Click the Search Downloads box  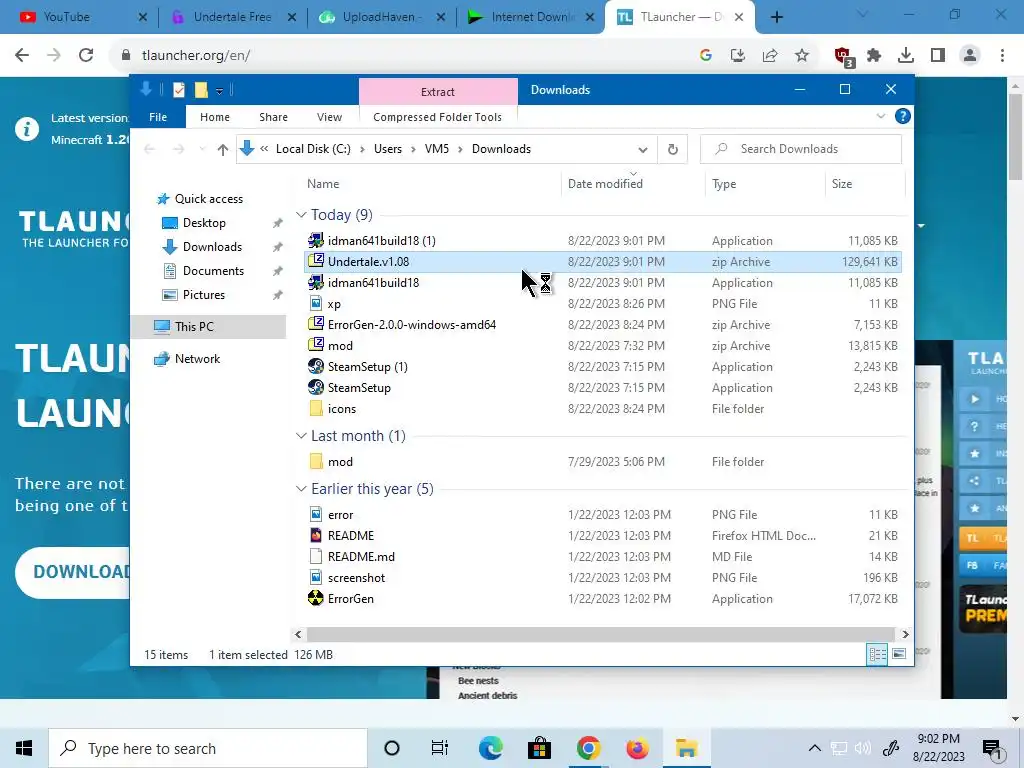(801, 149)
